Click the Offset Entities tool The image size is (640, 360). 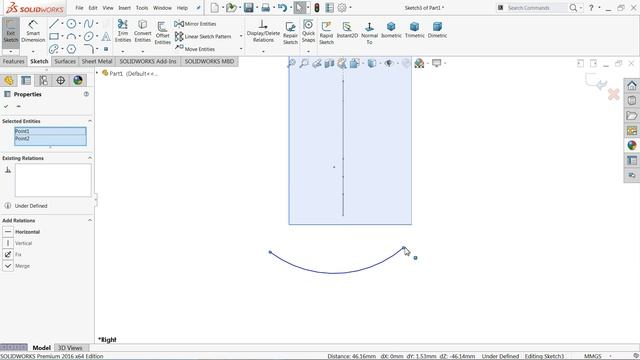click(x=162, y=32)
